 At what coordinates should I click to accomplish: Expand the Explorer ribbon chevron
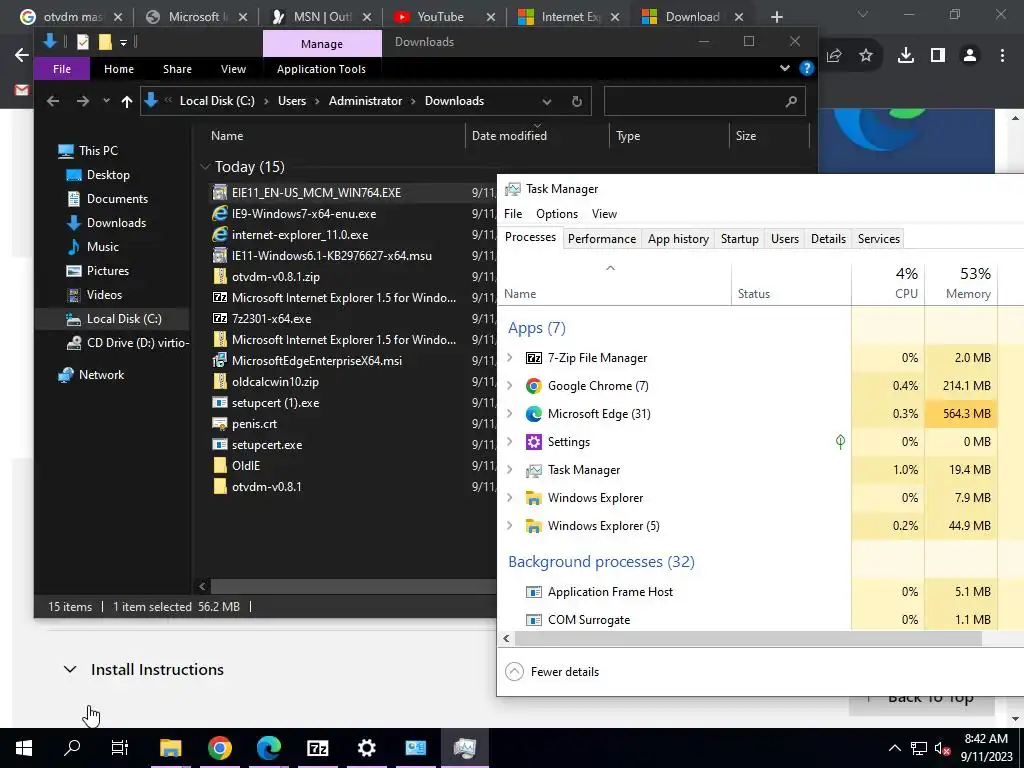point(785,68)
